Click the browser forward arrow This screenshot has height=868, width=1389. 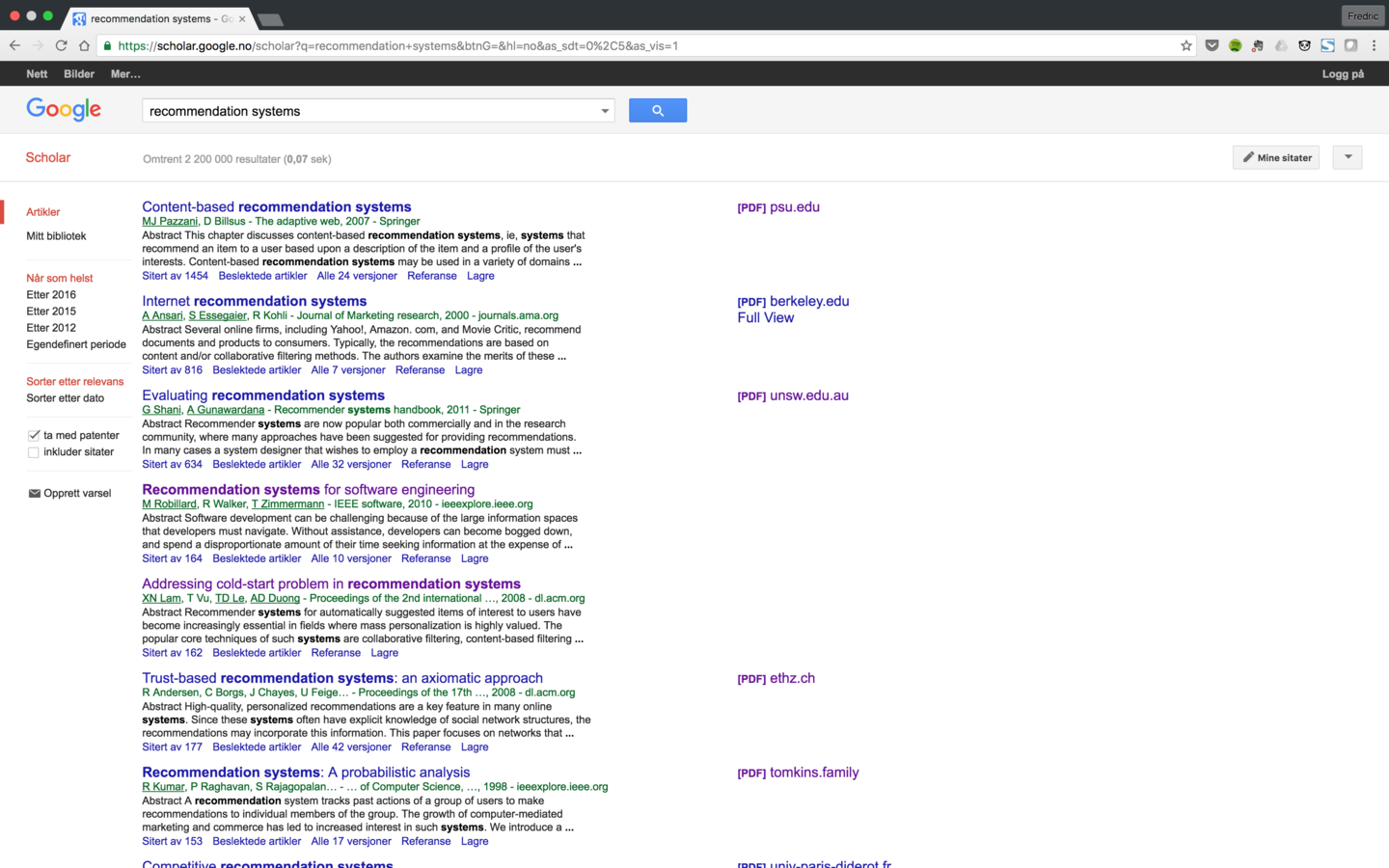38,45
